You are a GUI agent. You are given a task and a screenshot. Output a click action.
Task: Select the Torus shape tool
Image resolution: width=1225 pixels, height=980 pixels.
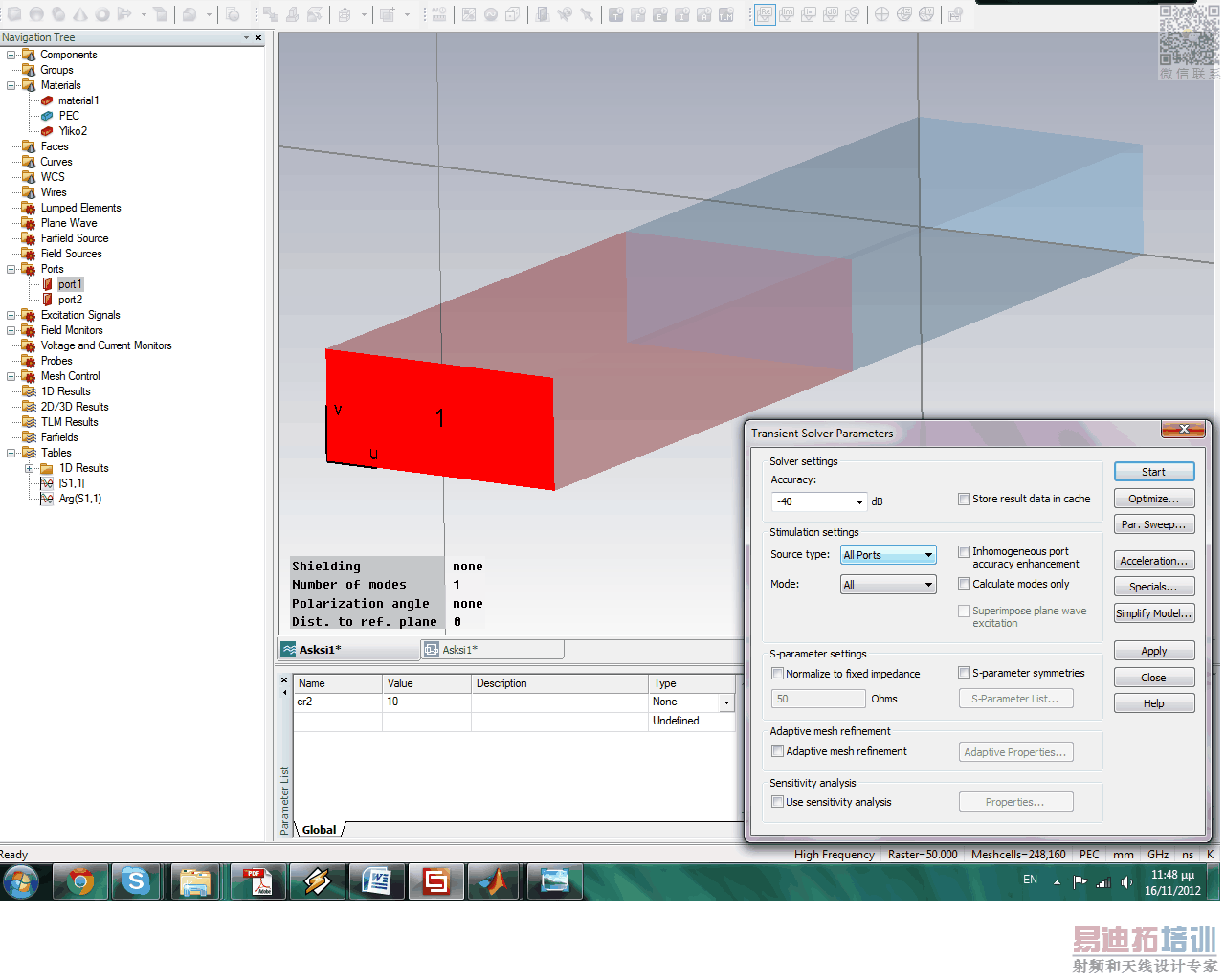(x=102, y=14)
